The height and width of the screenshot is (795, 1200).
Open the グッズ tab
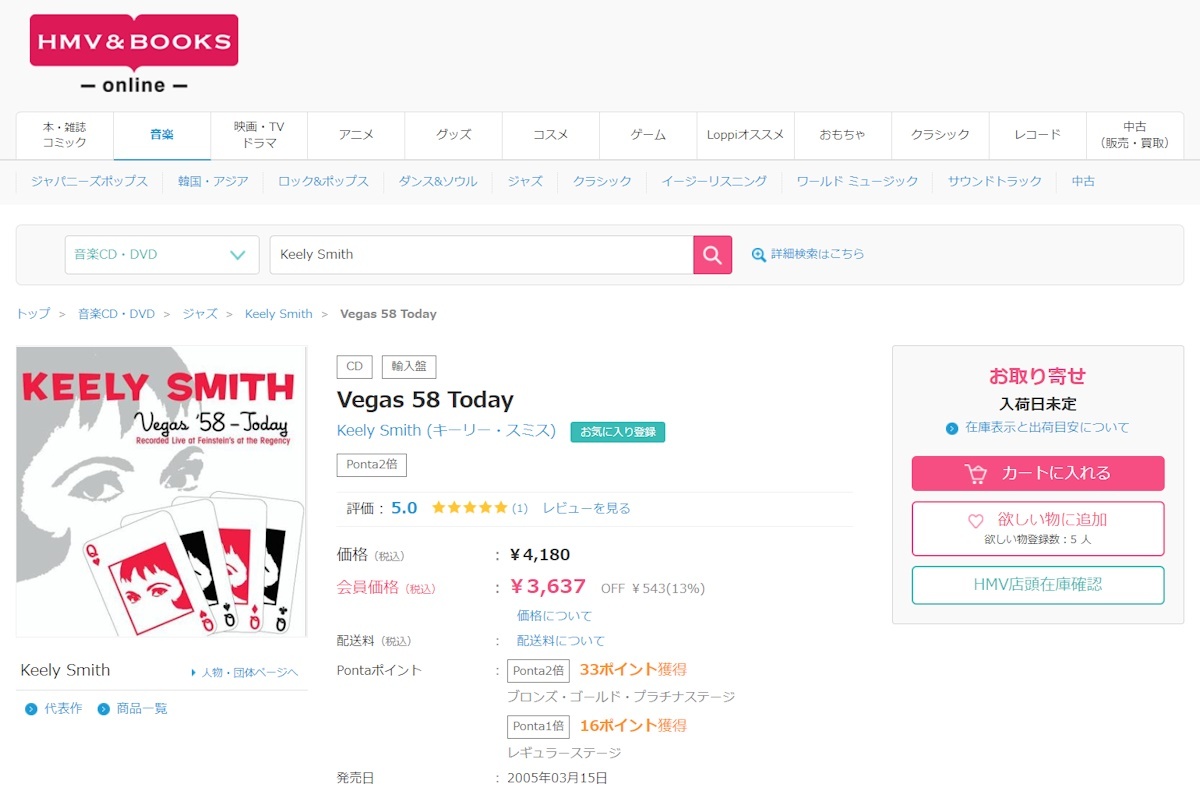tap(453, 135)
